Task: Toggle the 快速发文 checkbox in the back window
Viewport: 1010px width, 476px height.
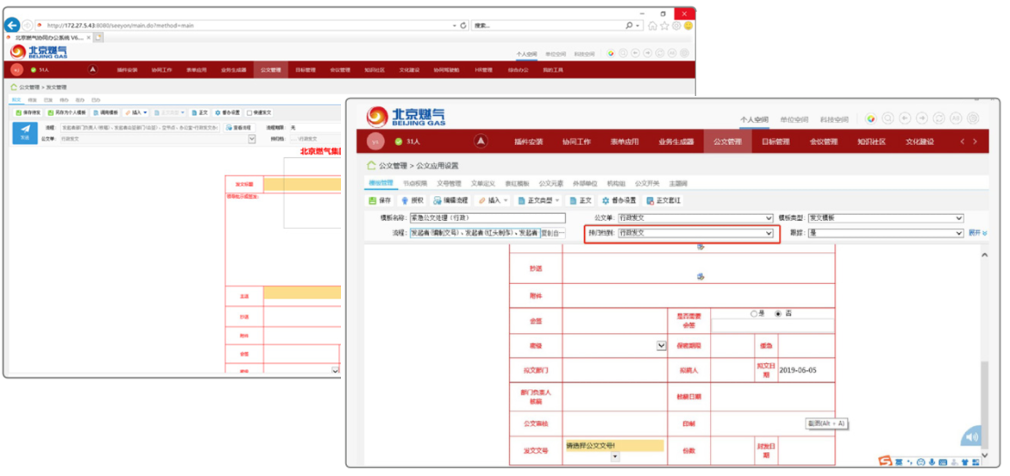Action: 250,112
